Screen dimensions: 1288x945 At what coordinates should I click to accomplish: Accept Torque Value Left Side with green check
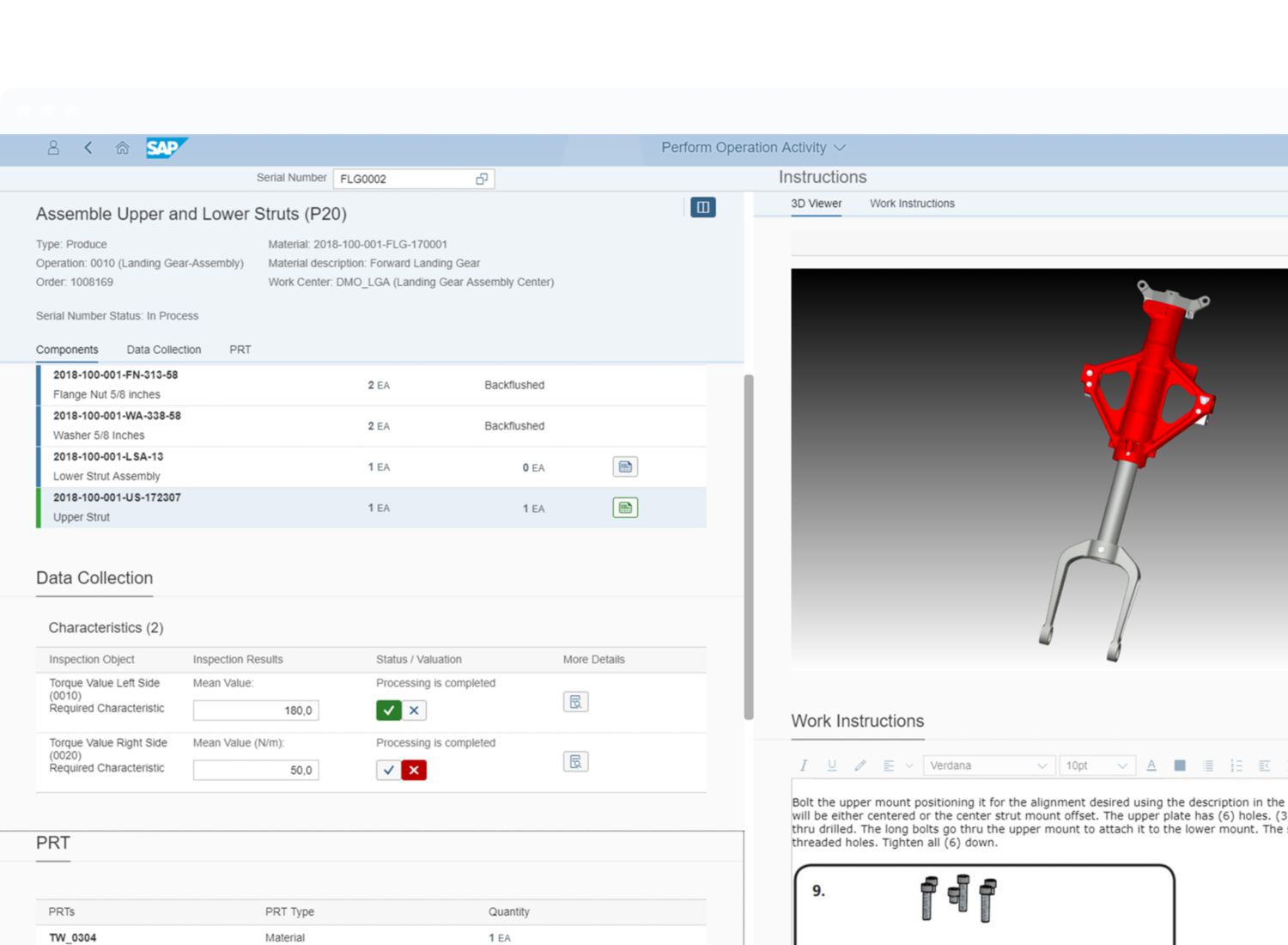point(389,710)
